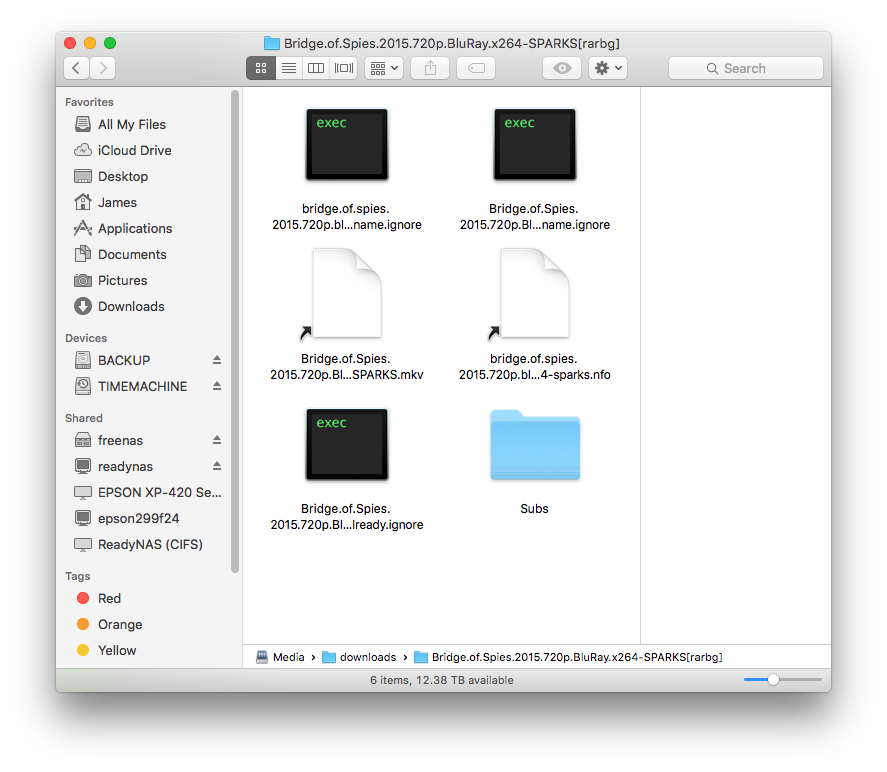Switch to Cover Flow view
The height and width of the screenshot is (772, 887).
pyautogui.click(x=343, y=68)
